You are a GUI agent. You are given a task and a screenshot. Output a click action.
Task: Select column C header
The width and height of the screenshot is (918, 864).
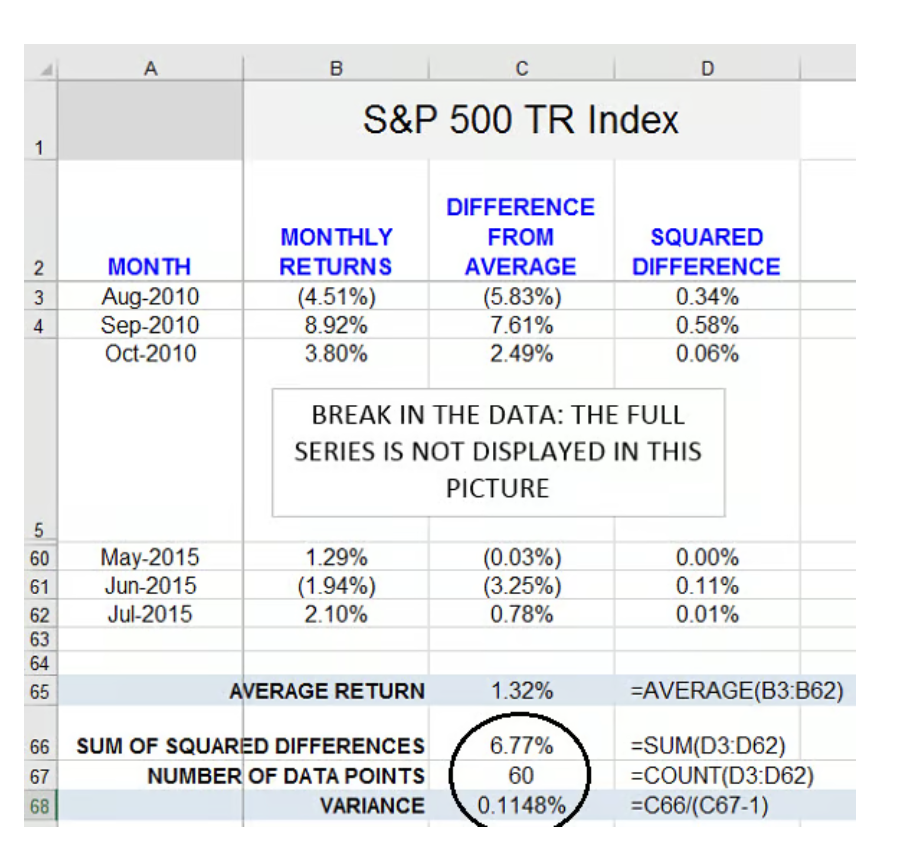point(521,67)
